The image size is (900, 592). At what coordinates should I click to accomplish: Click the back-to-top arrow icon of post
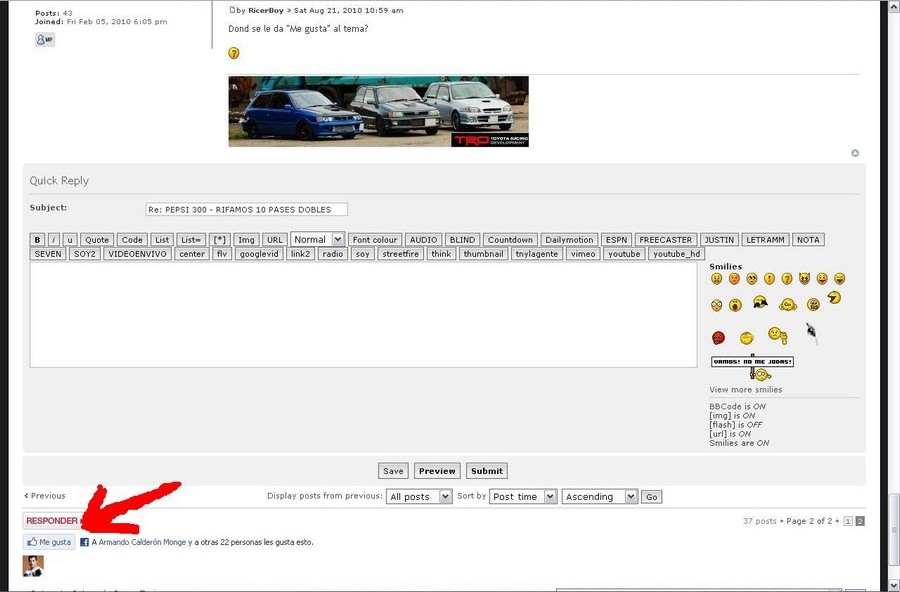click(x=855, y=153)
